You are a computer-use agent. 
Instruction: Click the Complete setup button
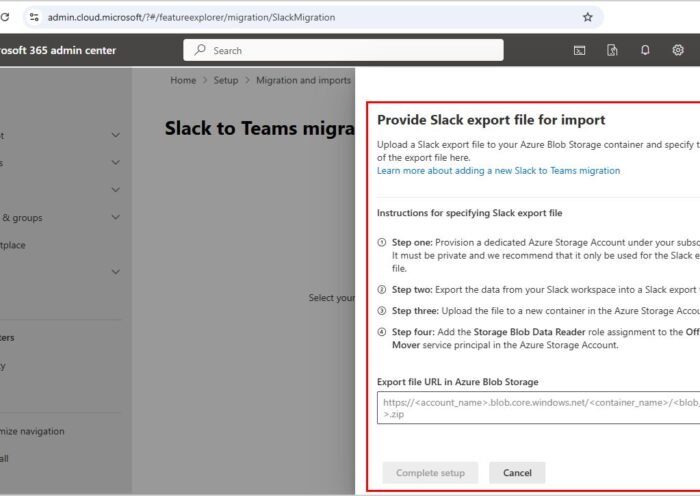[x=430, y=473]
